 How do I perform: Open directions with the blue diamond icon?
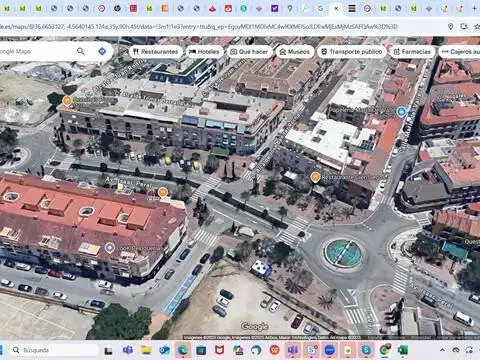pos(102,51)
